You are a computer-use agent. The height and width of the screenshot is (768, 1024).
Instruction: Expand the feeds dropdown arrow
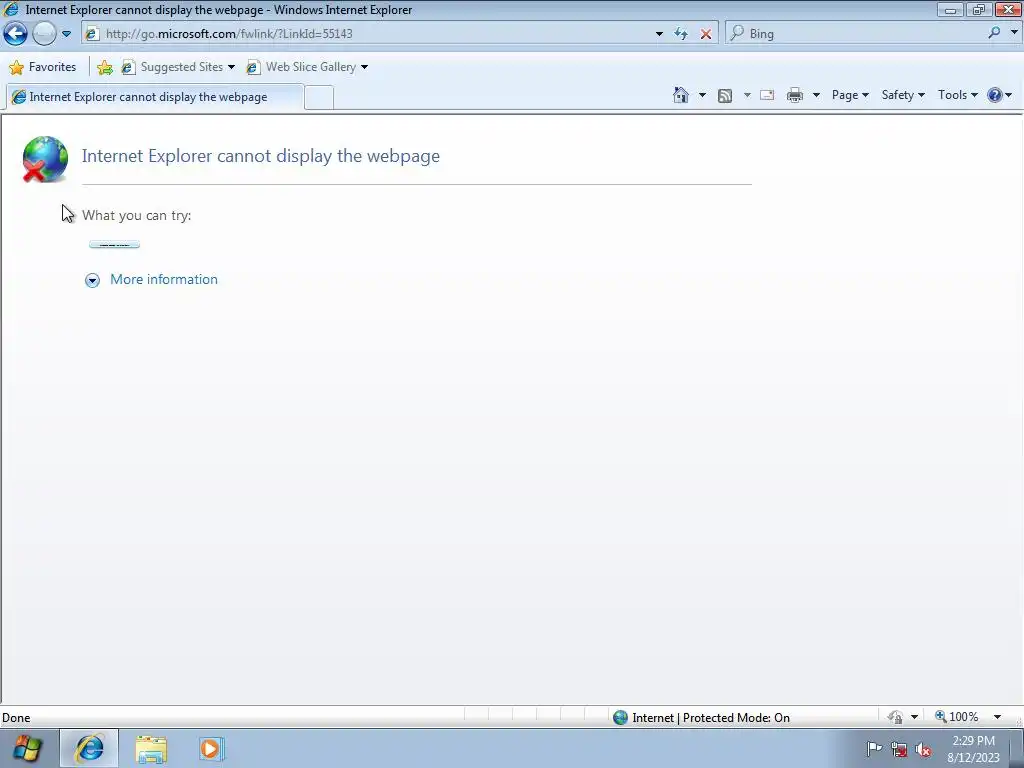[747, 95]
